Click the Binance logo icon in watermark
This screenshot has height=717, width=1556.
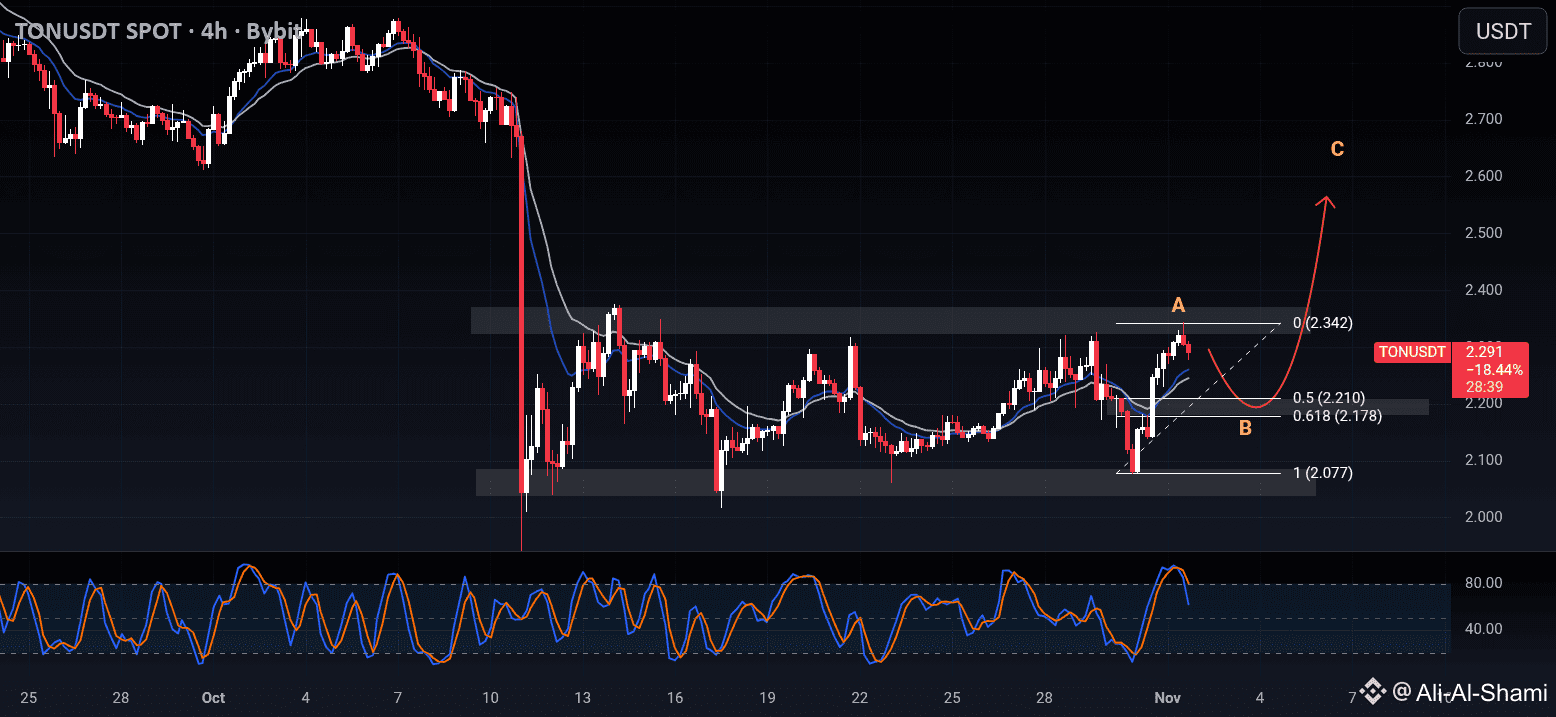1373,690
